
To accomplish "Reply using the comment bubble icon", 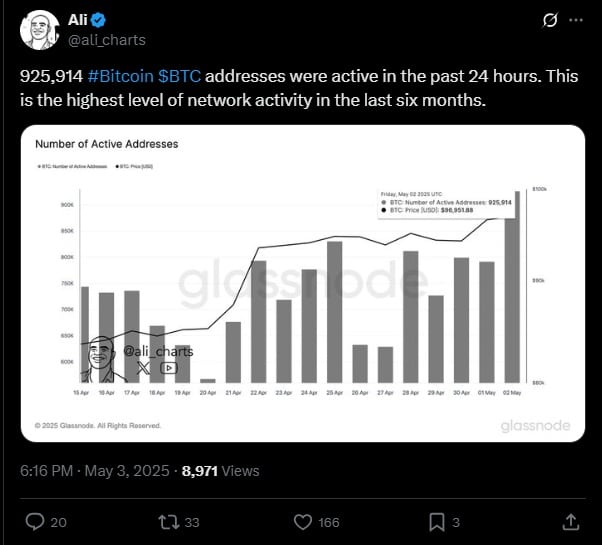I will 35,522.
